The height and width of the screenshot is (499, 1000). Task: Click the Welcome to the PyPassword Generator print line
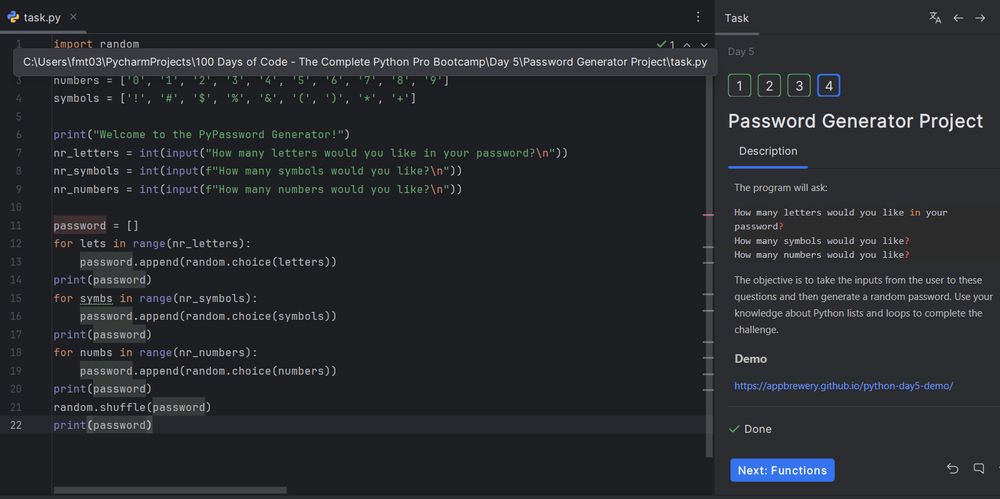[202, 135]
